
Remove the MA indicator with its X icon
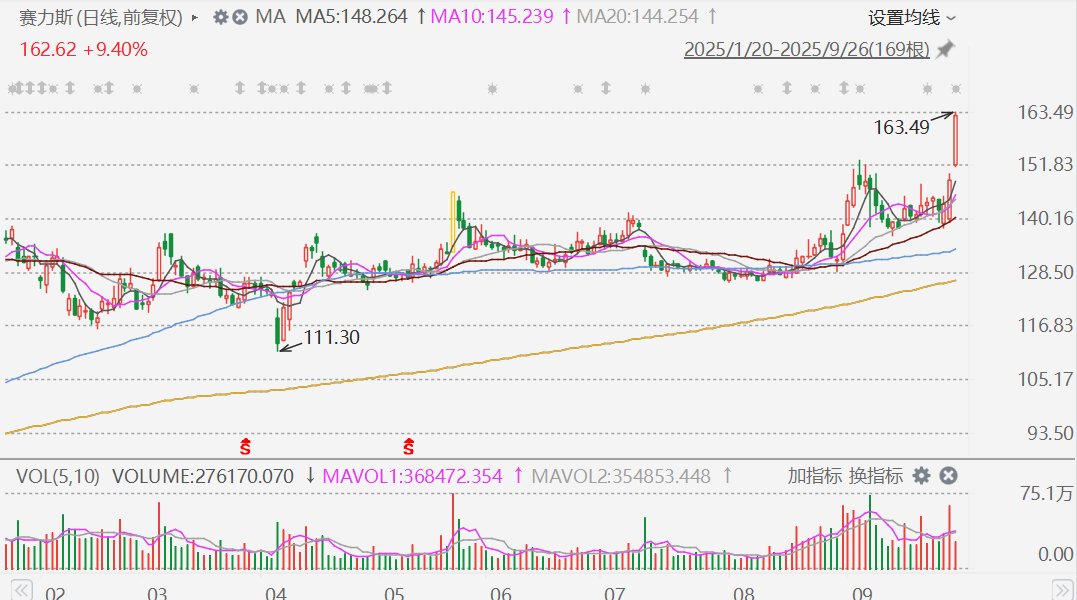coord(240,16)
